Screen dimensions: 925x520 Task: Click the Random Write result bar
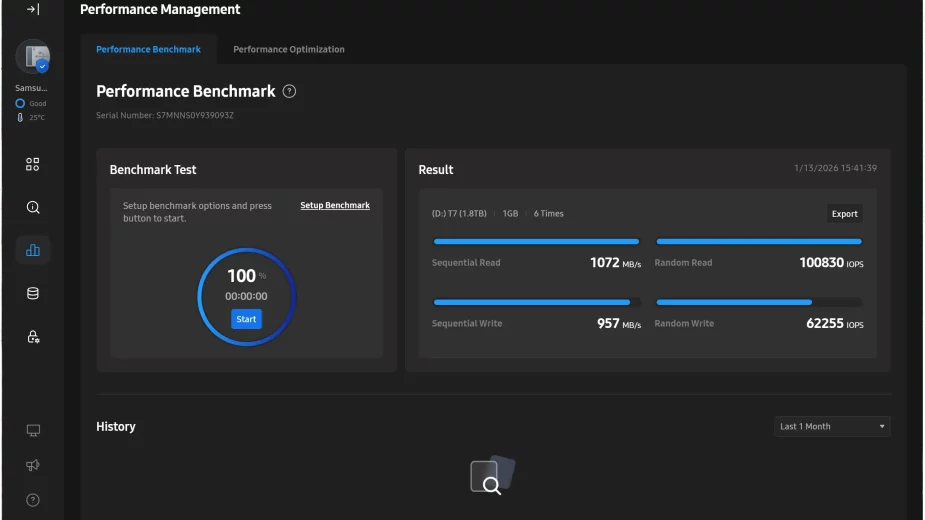[758, 302]
